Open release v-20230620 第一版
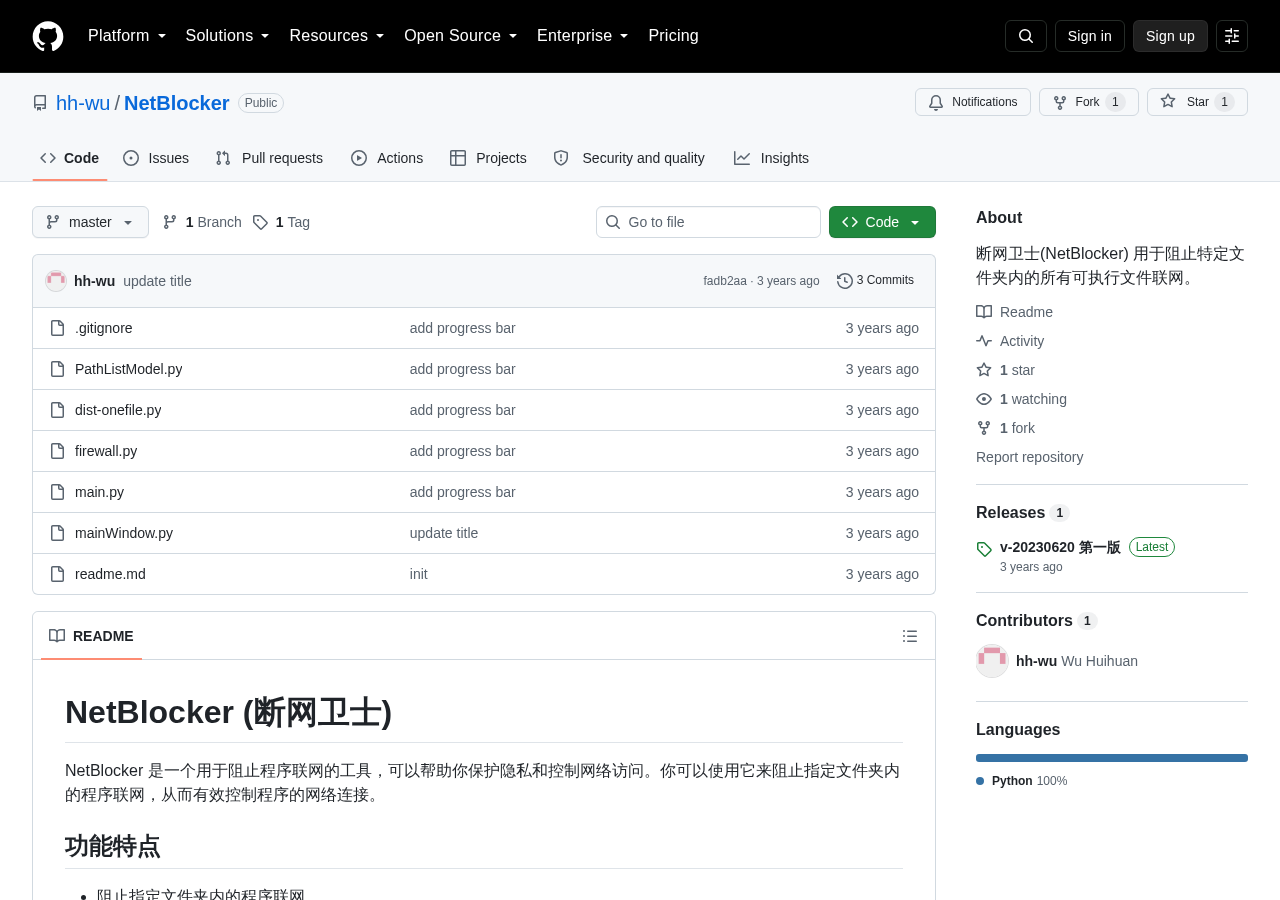Screen dimensions: 1280x900 (x=1060, y=547)
